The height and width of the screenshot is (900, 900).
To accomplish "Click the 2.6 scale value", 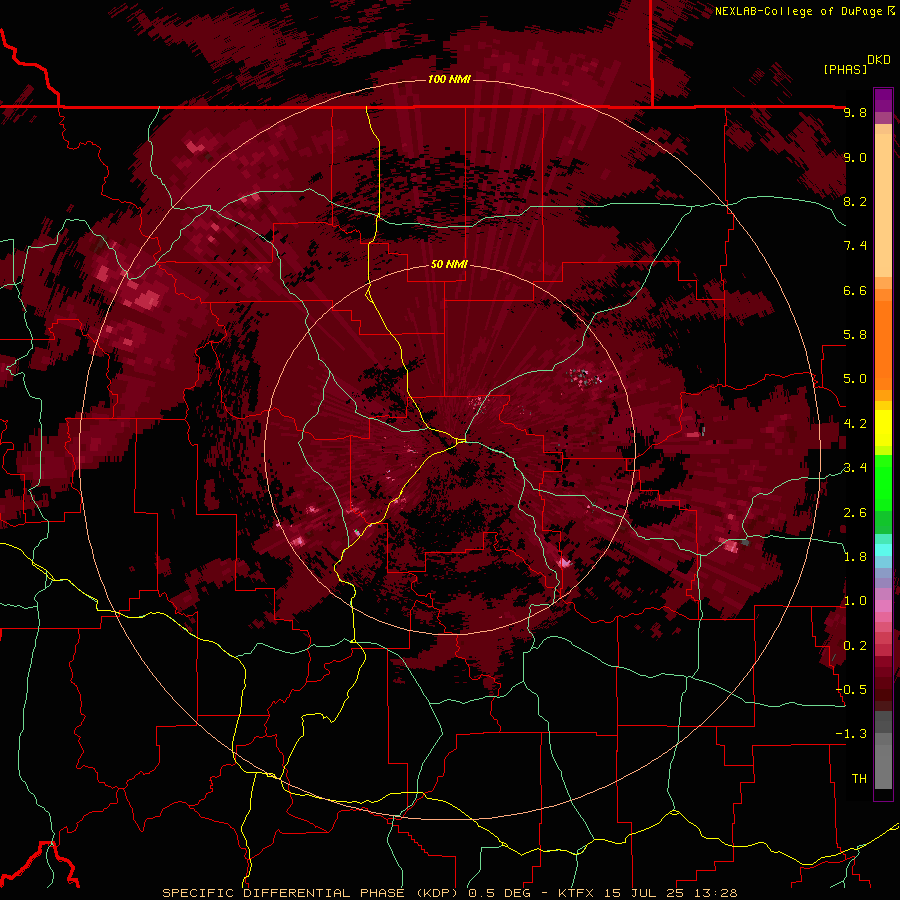I will (855, 513).
